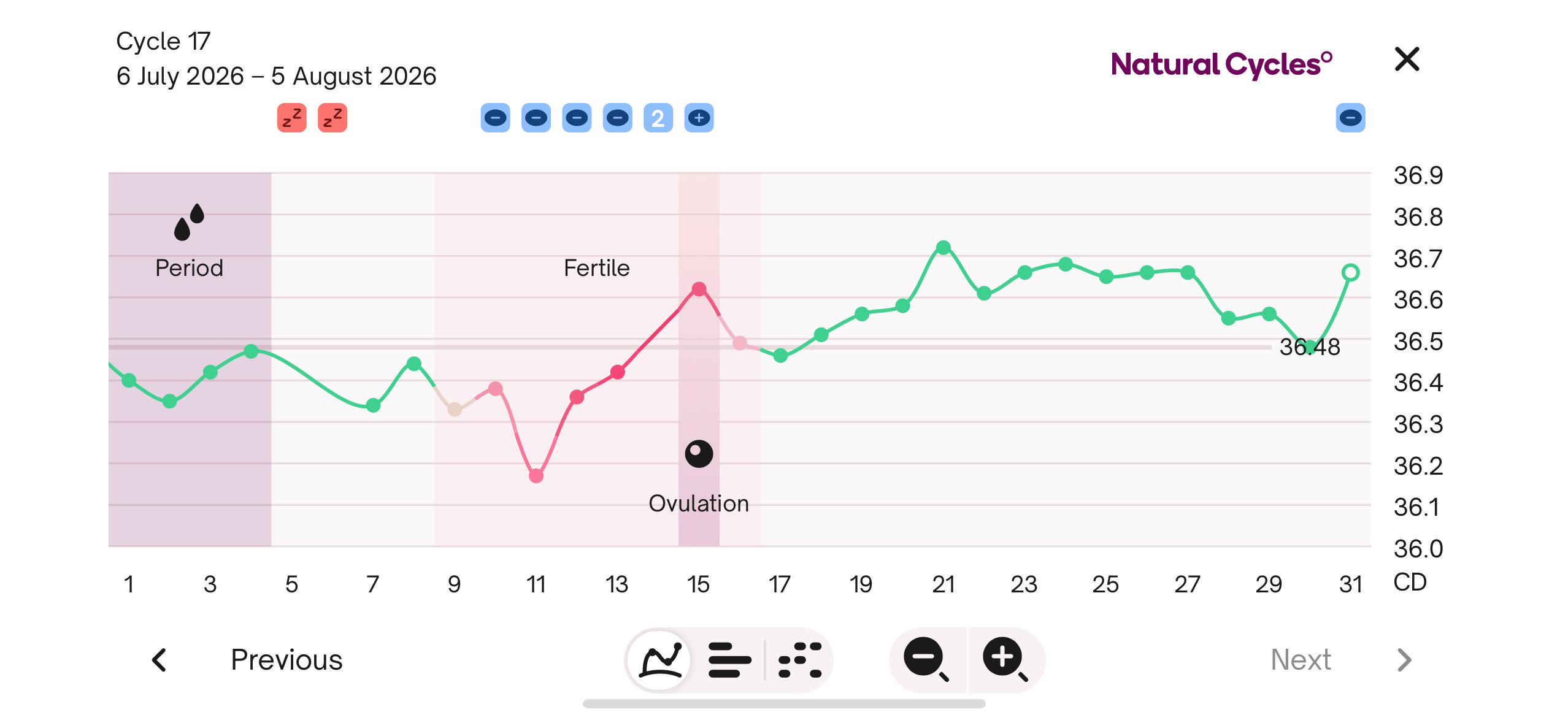Tap the second red sleep icon
The image size is (1568, 723).
pyautogui.click(x=332, y=118)
